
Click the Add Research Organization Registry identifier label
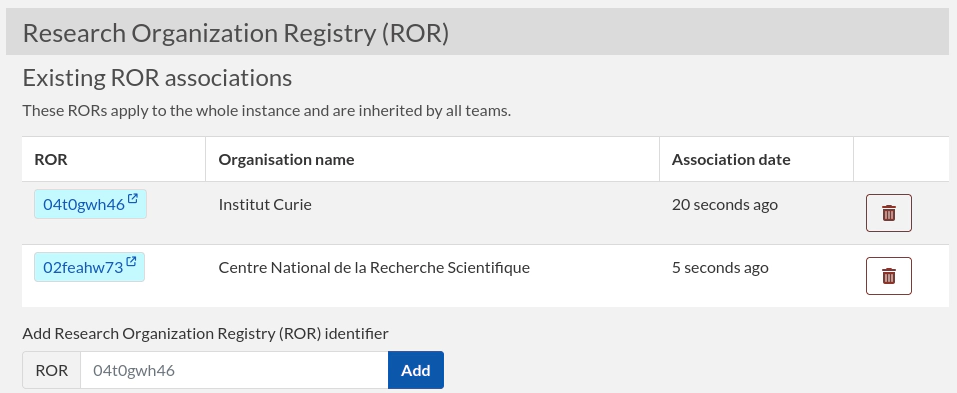pos(205,333)
